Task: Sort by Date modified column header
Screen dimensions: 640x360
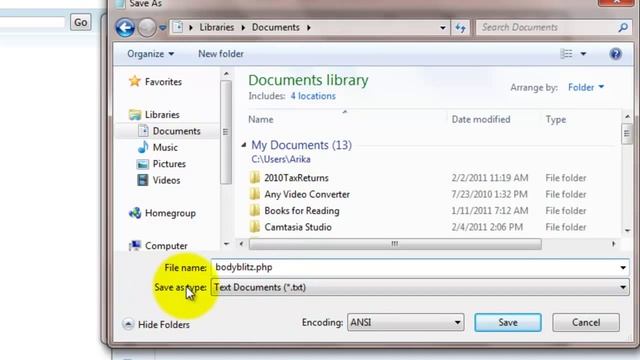Action: click(x=481, y=120)
